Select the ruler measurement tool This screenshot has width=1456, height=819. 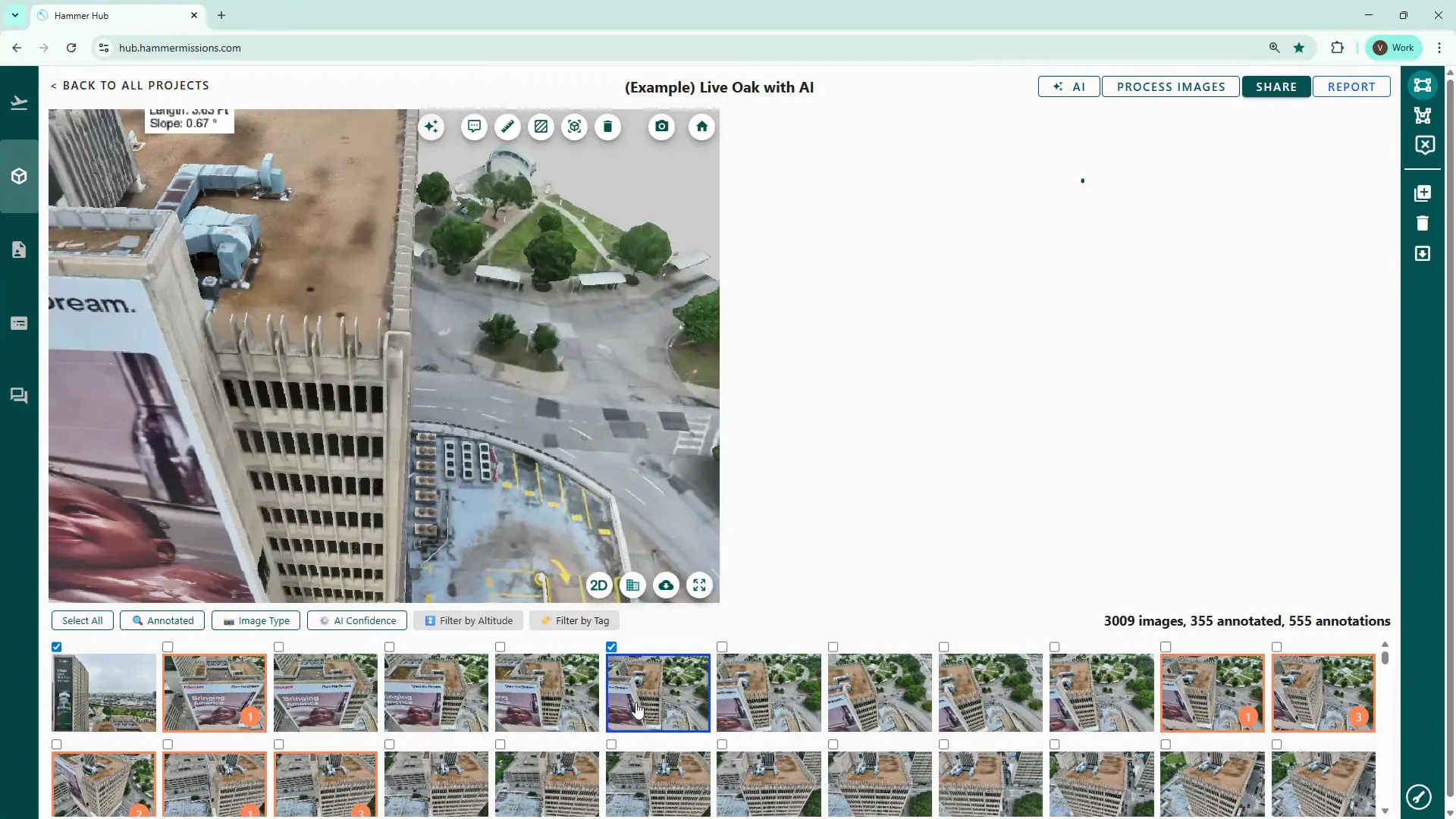pyautogui.click(x=507, y=127)
